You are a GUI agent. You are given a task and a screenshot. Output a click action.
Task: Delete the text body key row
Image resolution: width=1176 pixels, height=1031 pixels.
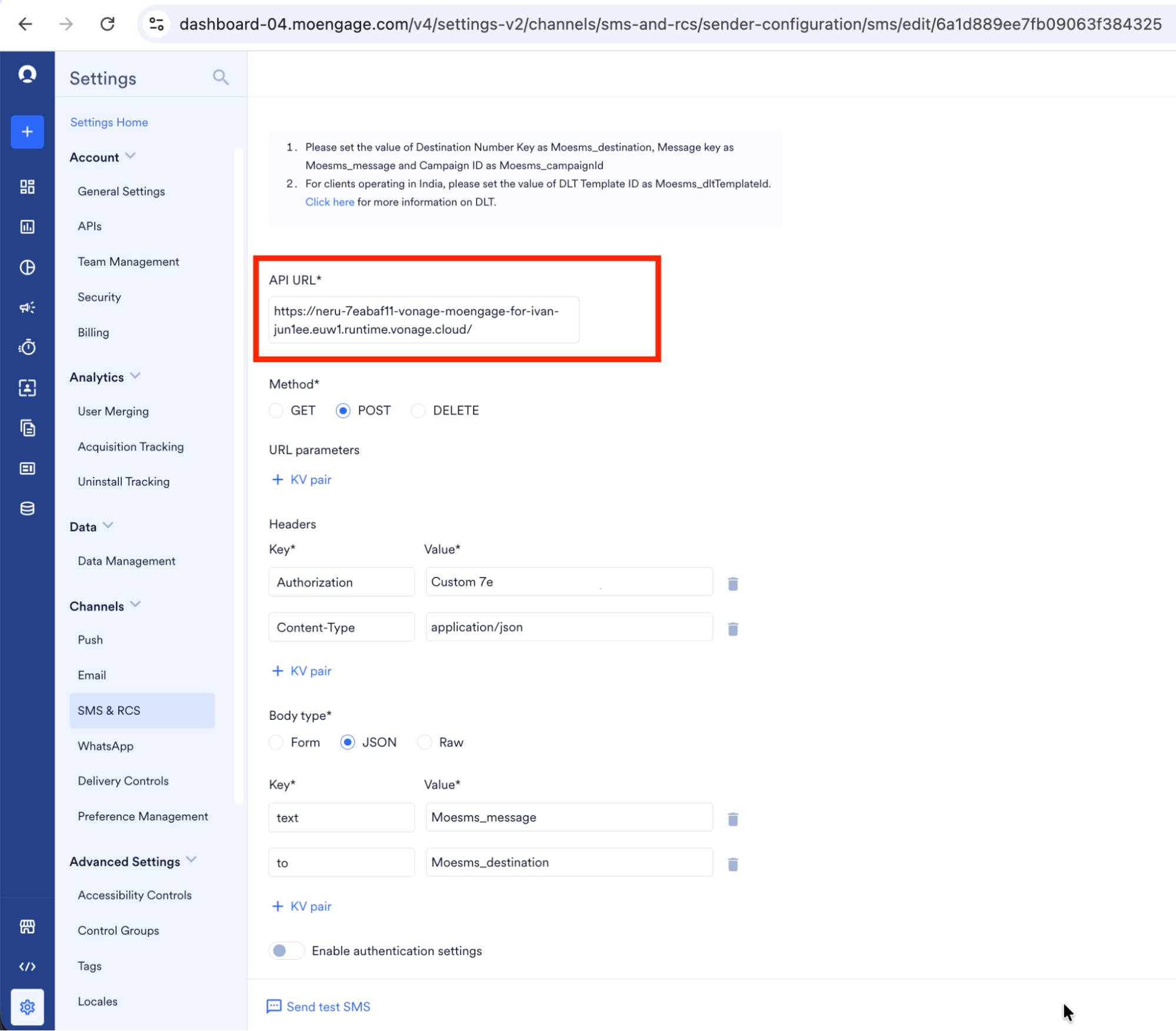[733, 819]
